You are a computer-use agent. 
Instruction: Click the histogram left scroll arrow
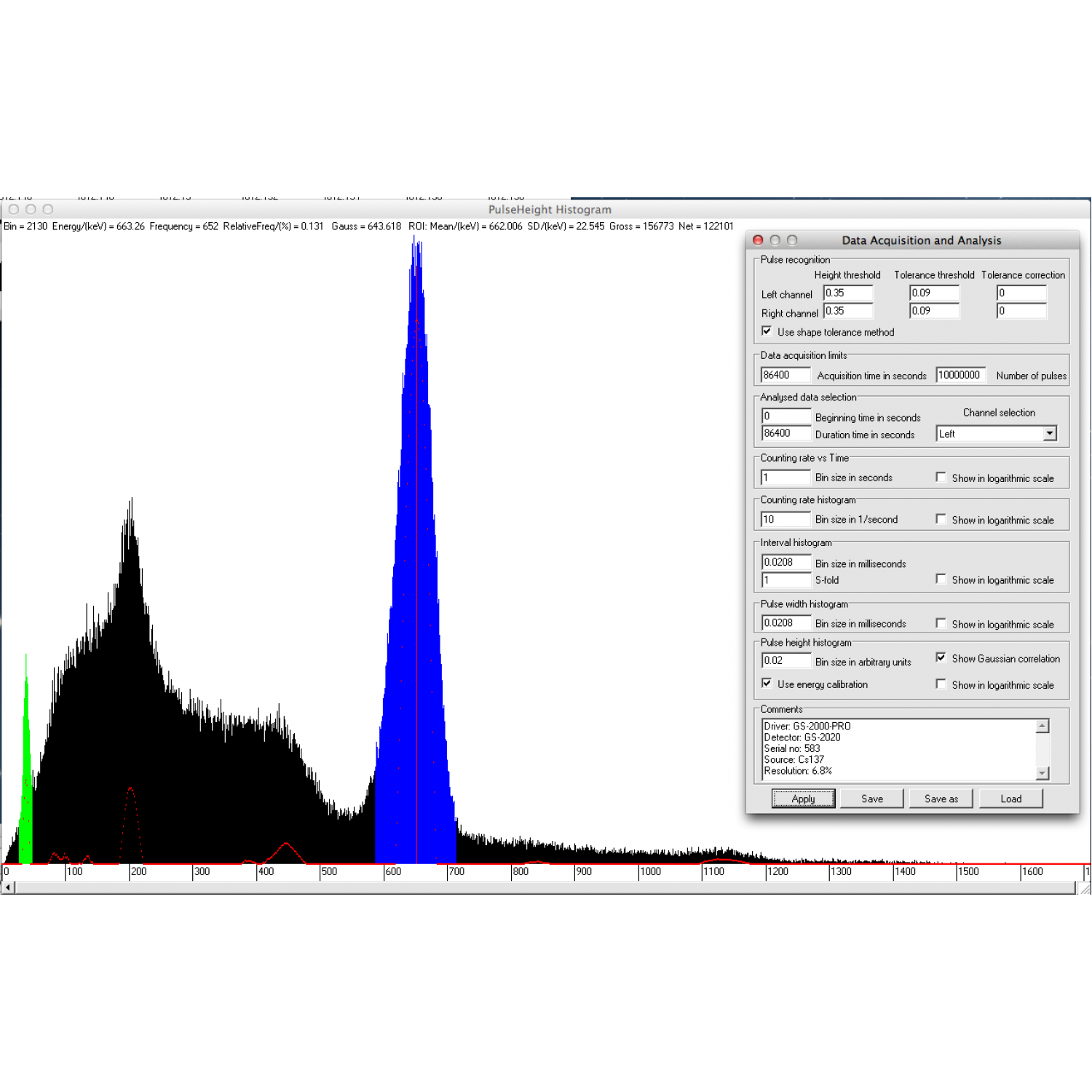pos(7,887)
